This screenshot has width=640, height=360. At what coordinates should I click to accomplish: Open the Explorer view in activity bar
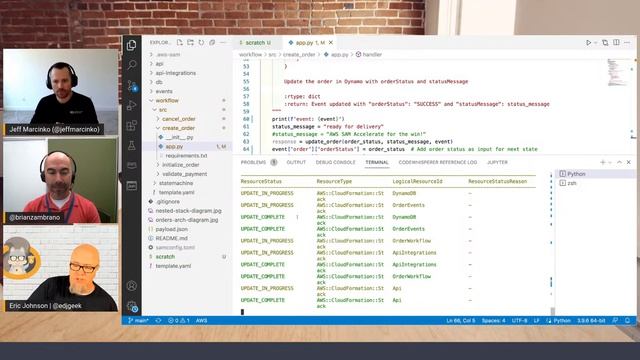point(131,45)
